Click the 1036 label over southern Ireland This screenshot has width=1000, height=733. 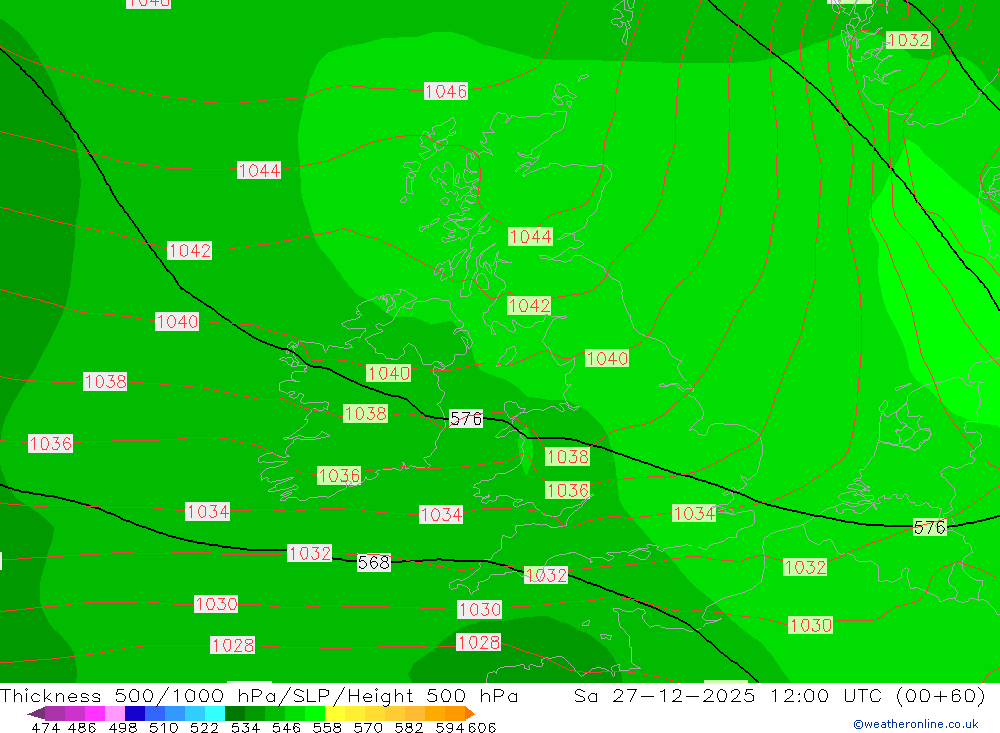click(339, 476)
